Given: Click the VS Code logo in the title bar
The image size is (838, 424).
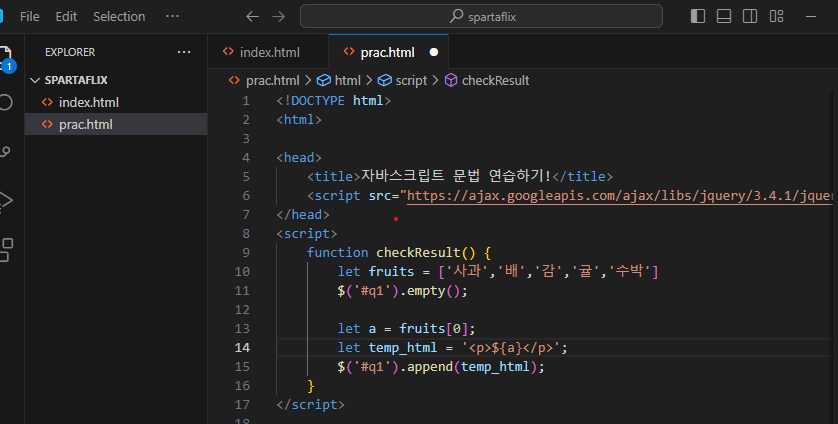Looking at the screenshot, I should [x=2, y=16].
